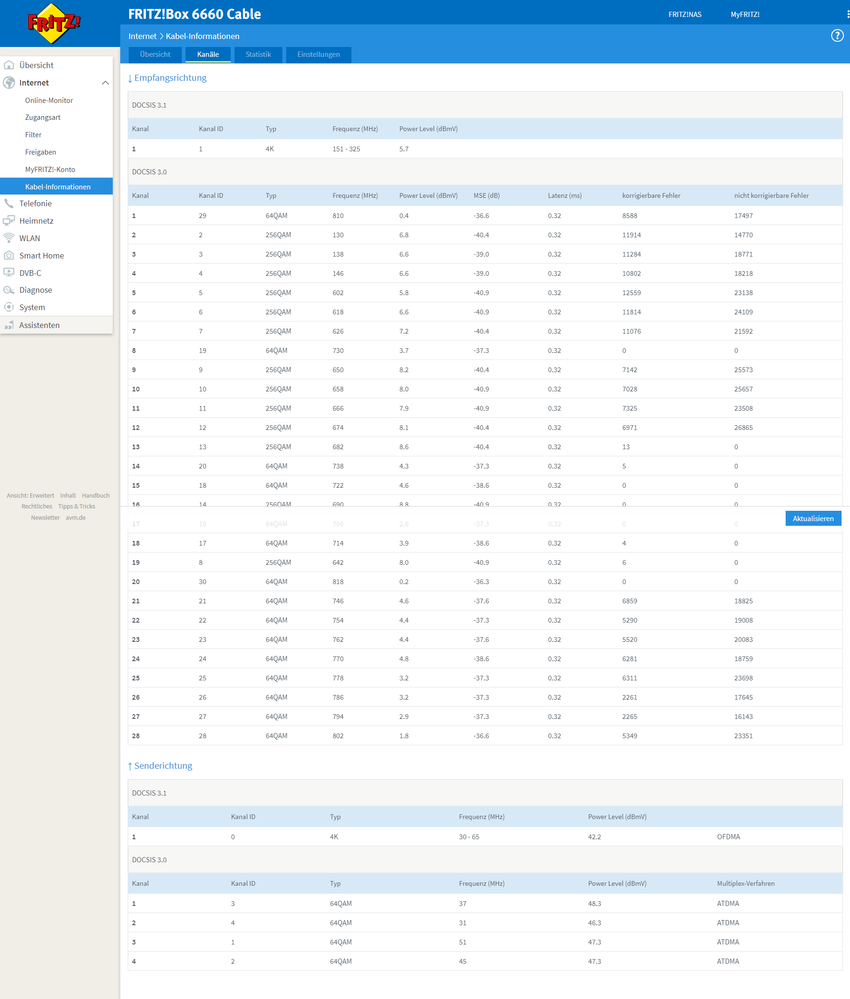Open Assistenten in the sidebar
This screenshot has height=999, width=850.
(39, 325)
